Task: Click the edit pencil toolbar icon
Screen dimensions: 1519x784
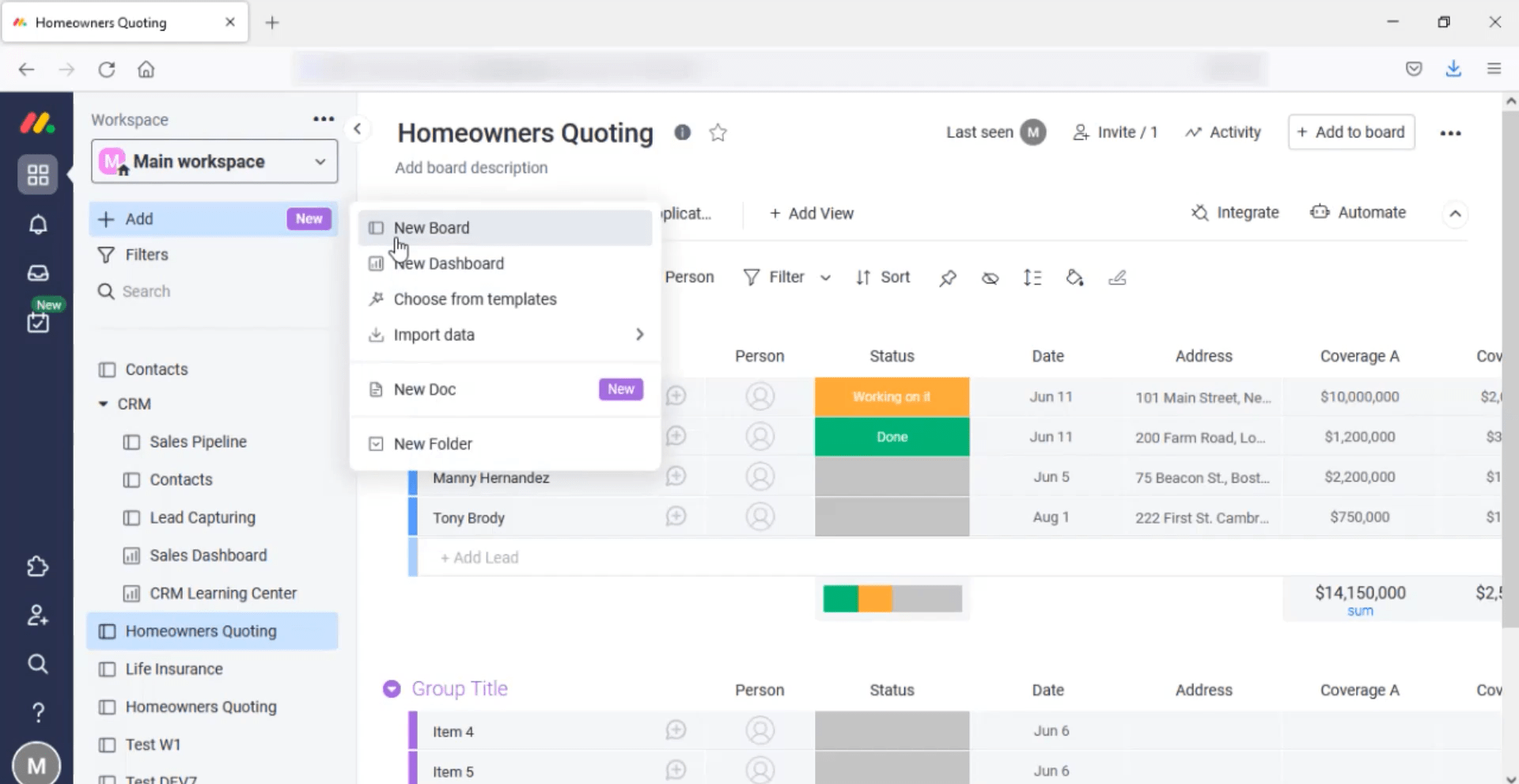Action: click(x=1117, y=278)
